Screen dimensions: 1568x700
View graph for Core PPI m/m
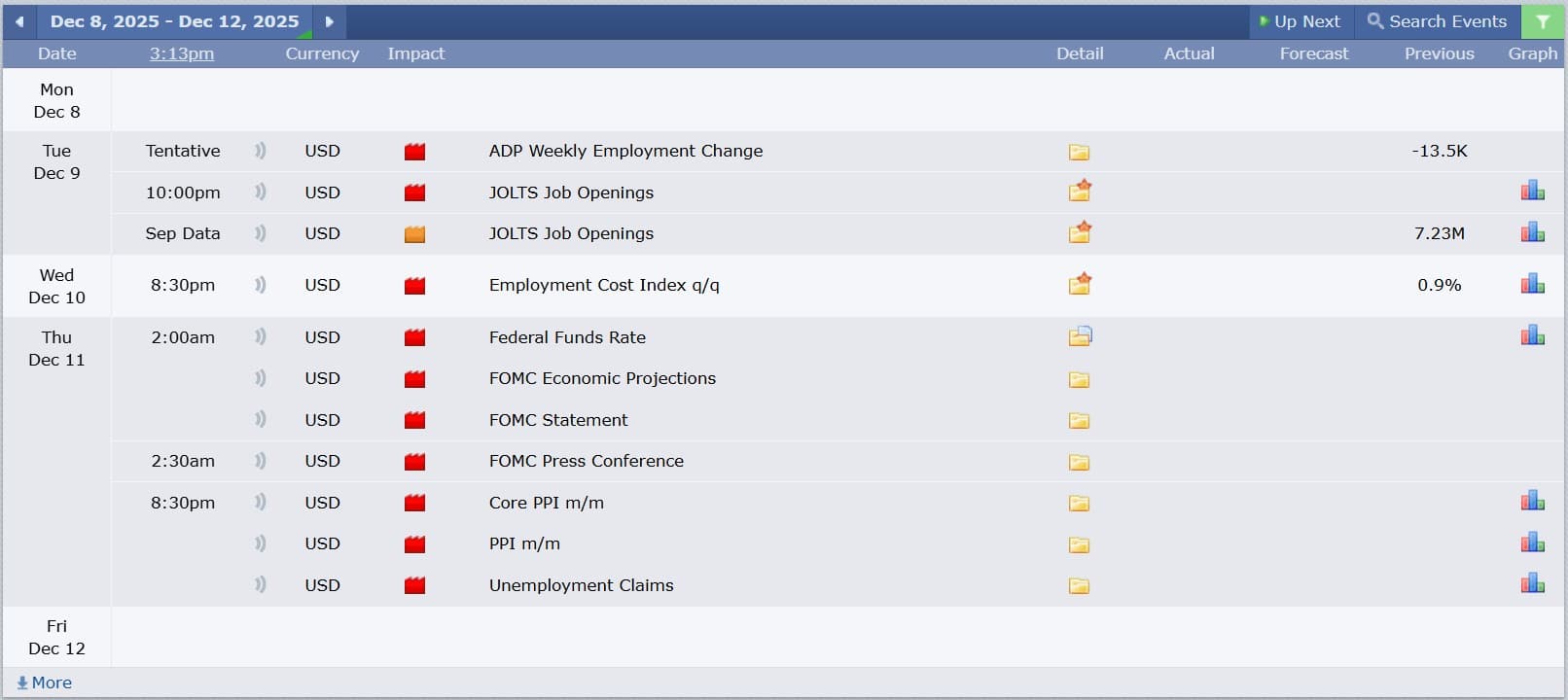[x=1532, y=502]
